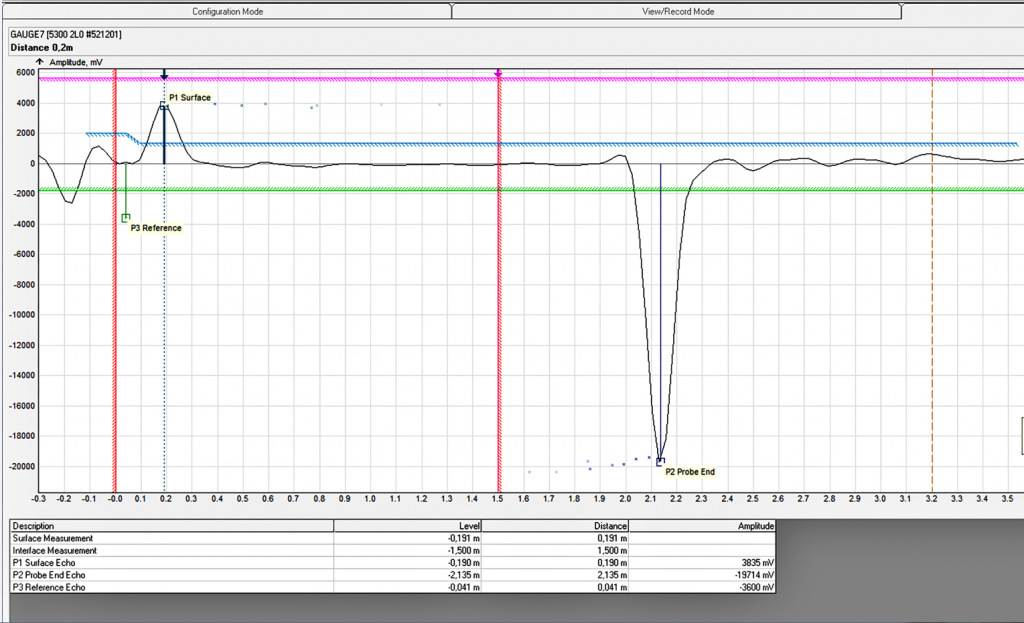Screen dimensions: 1024x623
Task: Click the Distance column header
Action: 555,526
